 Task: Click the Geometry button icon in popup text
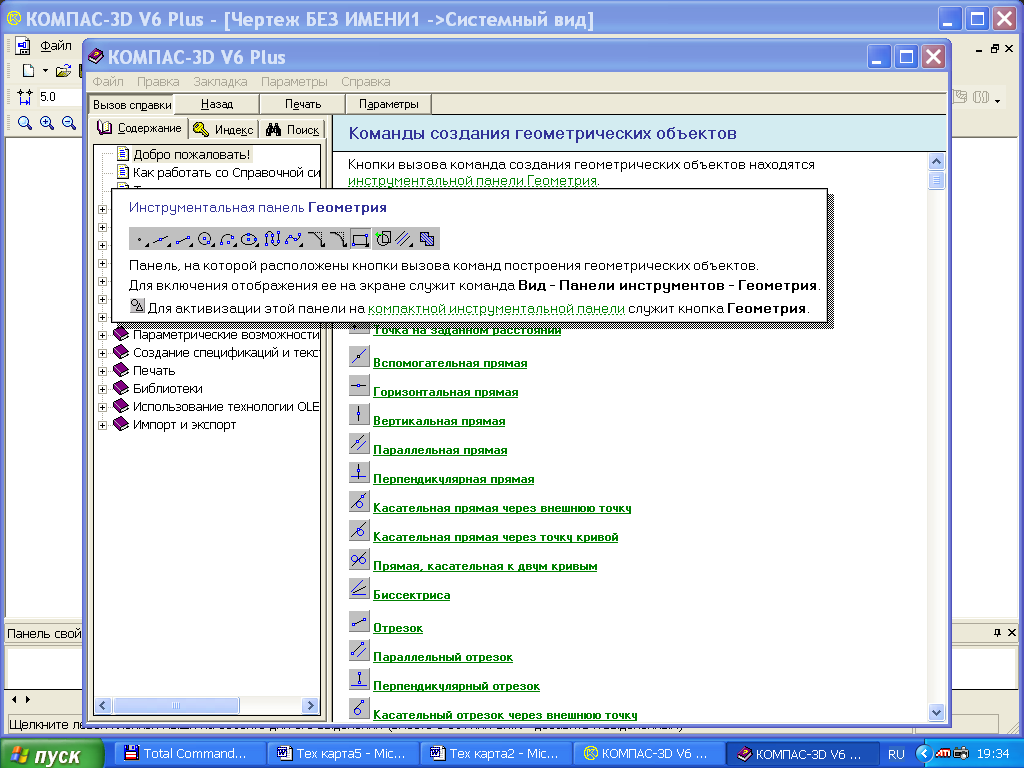click(x=136, y=306)
